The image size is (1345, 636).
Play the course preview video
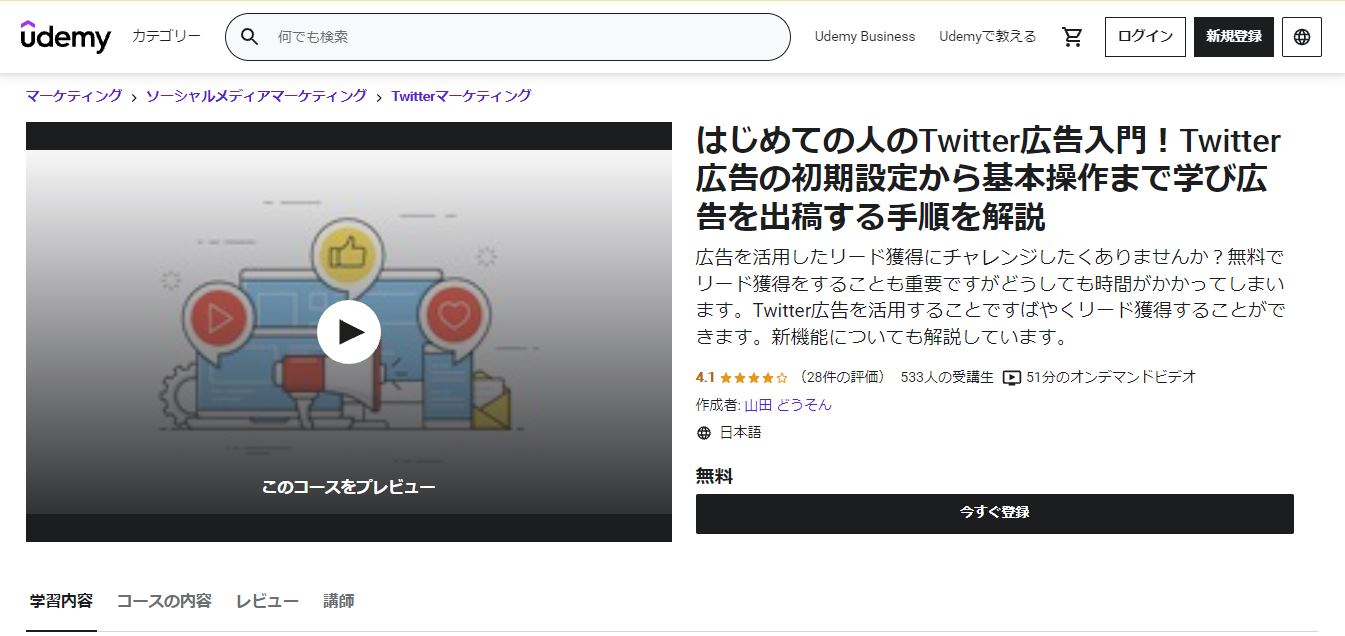click(x=349, y=332)
